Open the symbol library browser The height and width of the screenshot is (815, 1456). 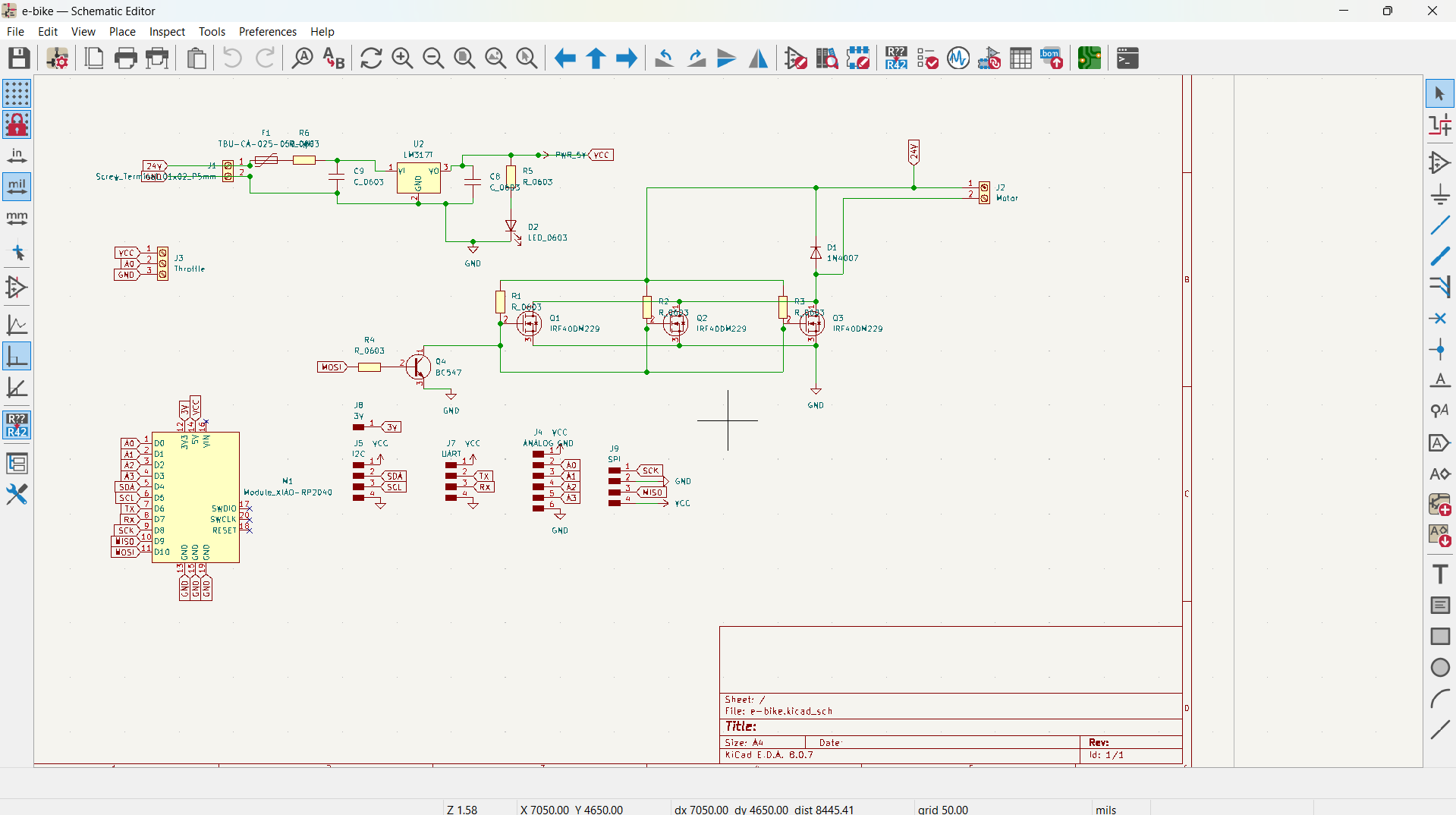[x=827, y=58]
